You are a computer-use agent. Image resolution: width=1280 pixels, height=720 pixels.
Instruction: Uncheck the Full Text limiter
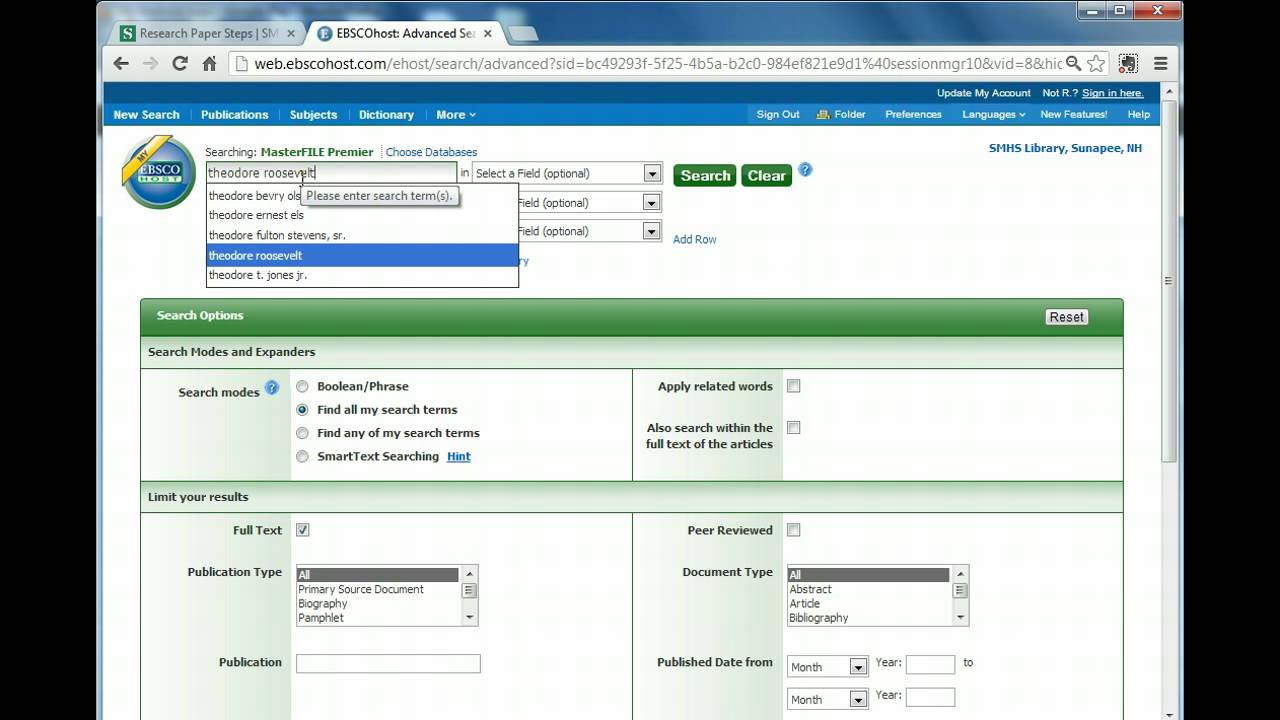click(302, 530)
